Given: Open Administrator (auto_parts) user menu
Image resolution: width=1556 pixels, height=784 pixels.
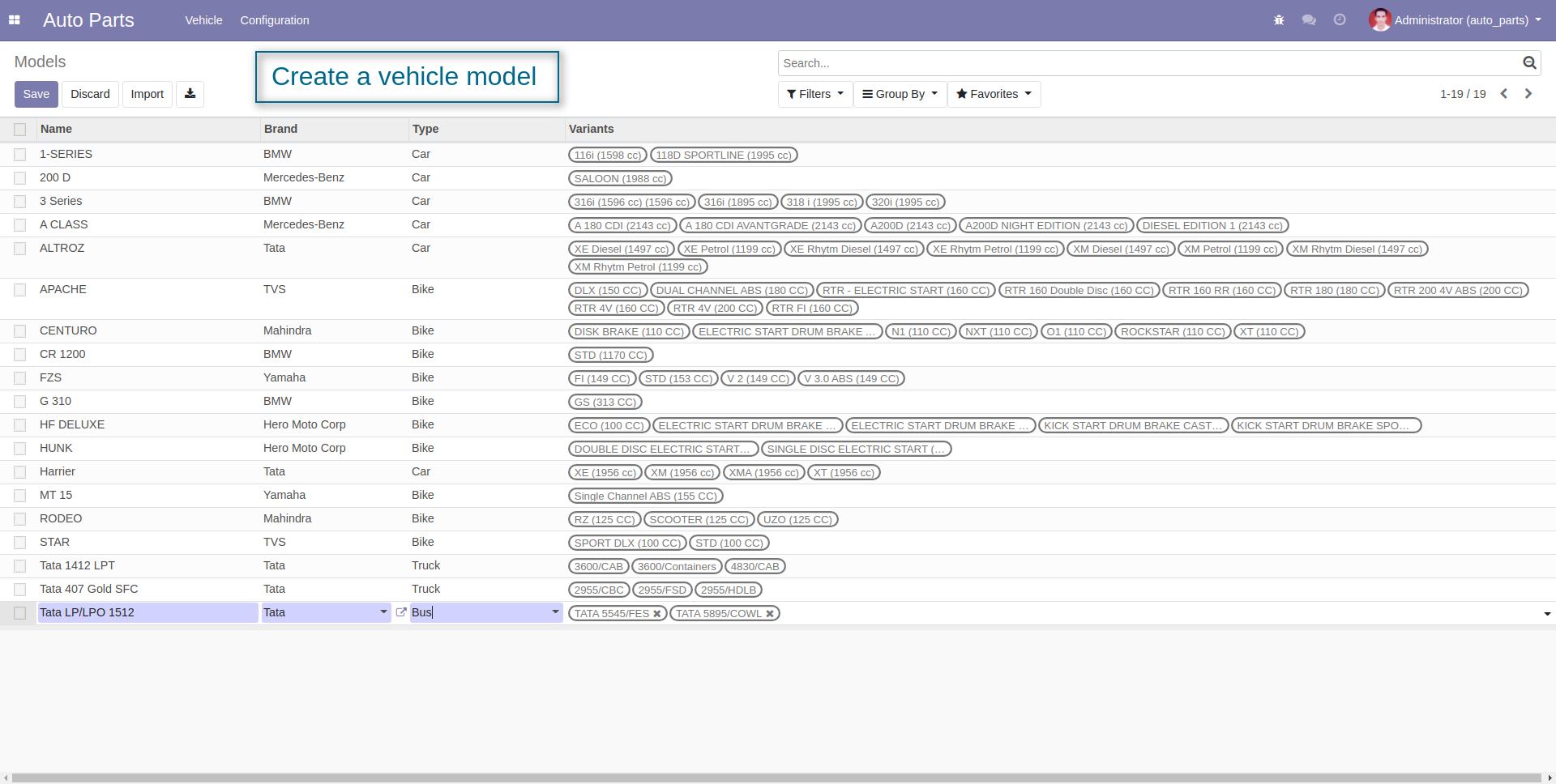Looking at the screenshot, I should [1456, 20].
